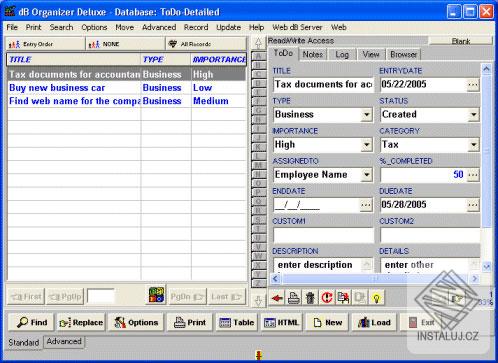This screenshot has width=498, height=363.
Task: Click the Blank button
Action: (460, 41)
